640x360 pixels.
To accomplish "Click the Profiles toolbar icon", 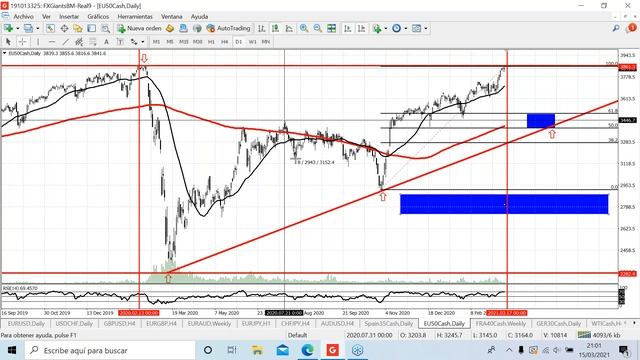I will (28, 28).
